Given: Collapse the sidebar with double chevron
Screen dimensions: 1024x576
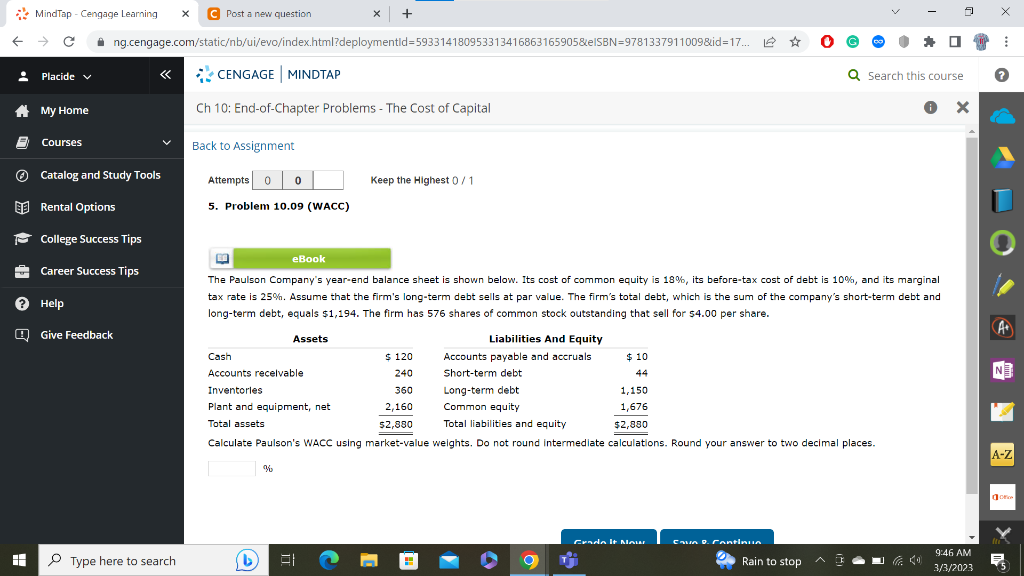Looking at the screenshot, I should (x=165, y=75).
